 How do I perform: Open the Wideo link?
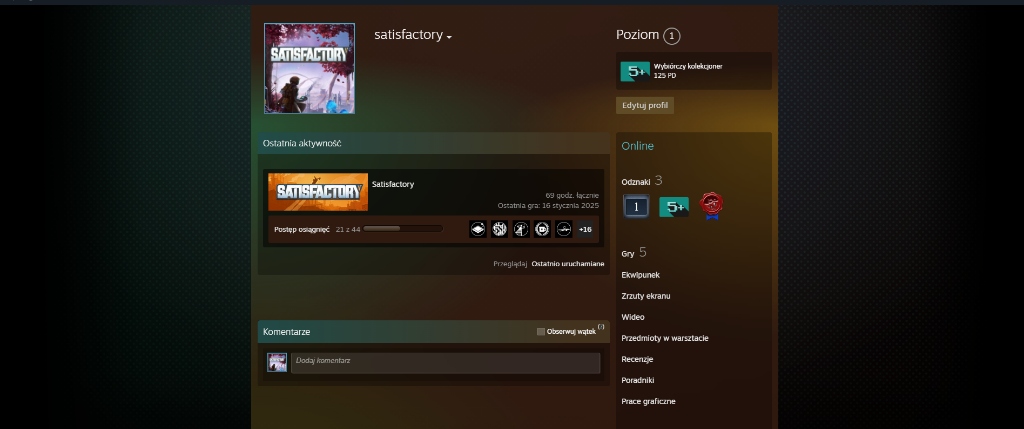click(x=633, y=317)
